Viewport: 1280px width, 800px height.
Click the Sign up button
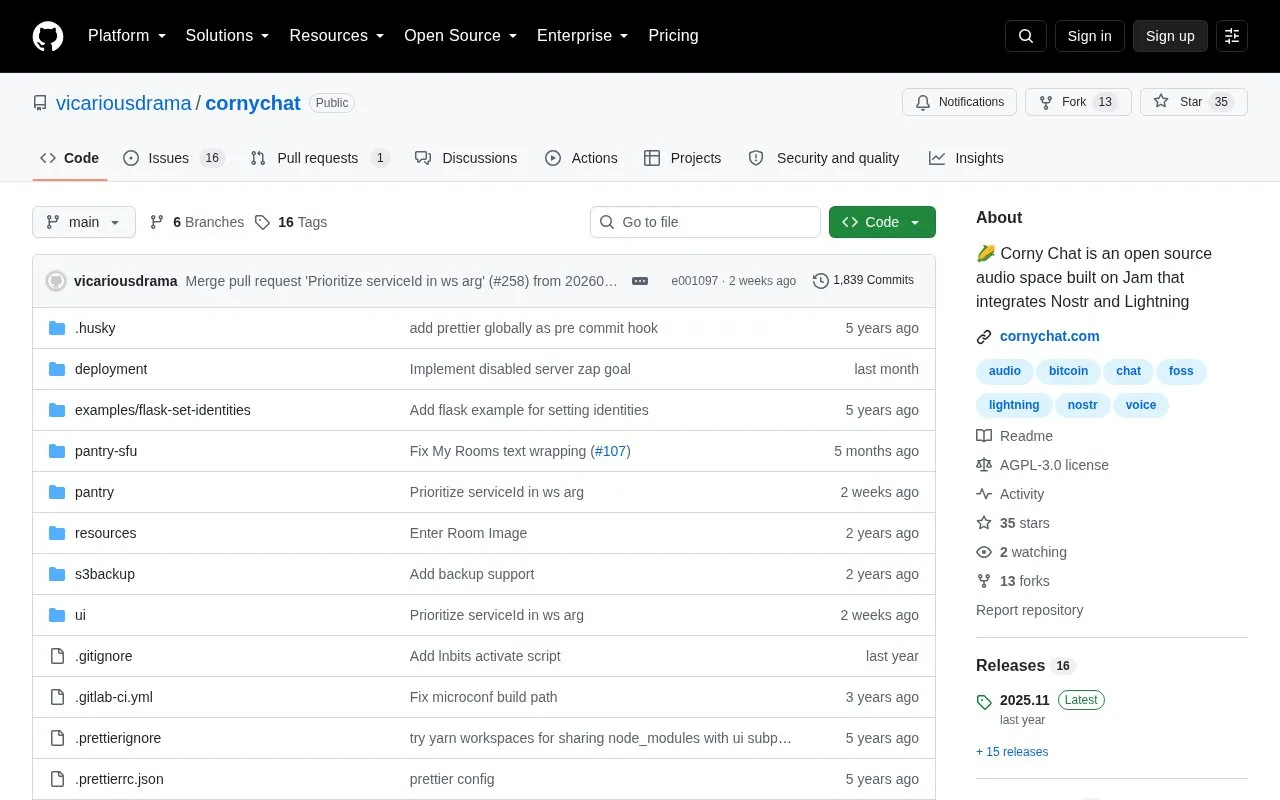1170,36
